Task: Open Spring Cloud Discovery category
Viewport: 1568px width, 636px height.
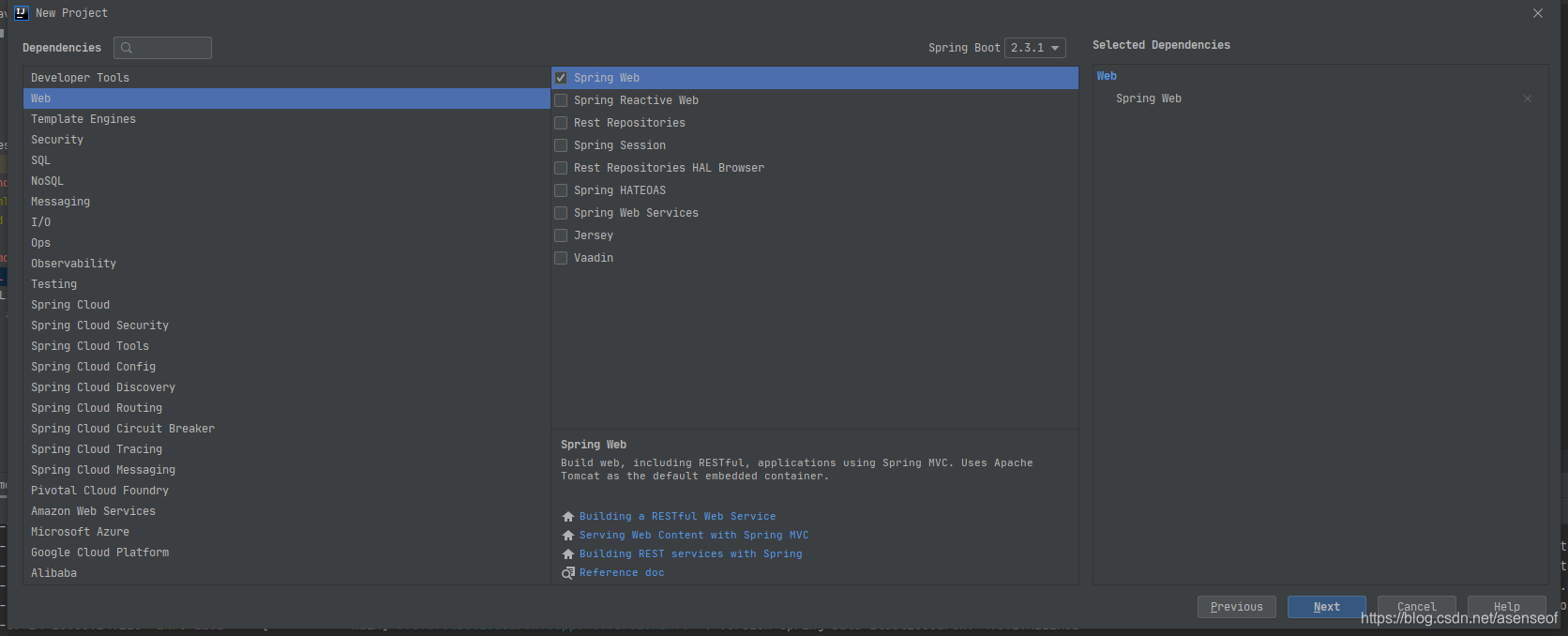Action: (286, 387)
